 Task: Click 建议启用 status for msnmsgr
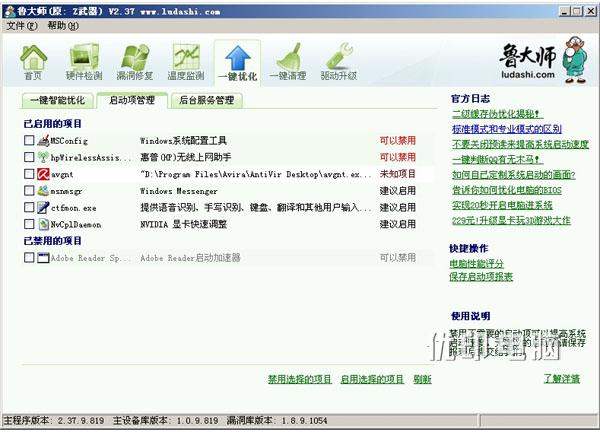[398, 191]
